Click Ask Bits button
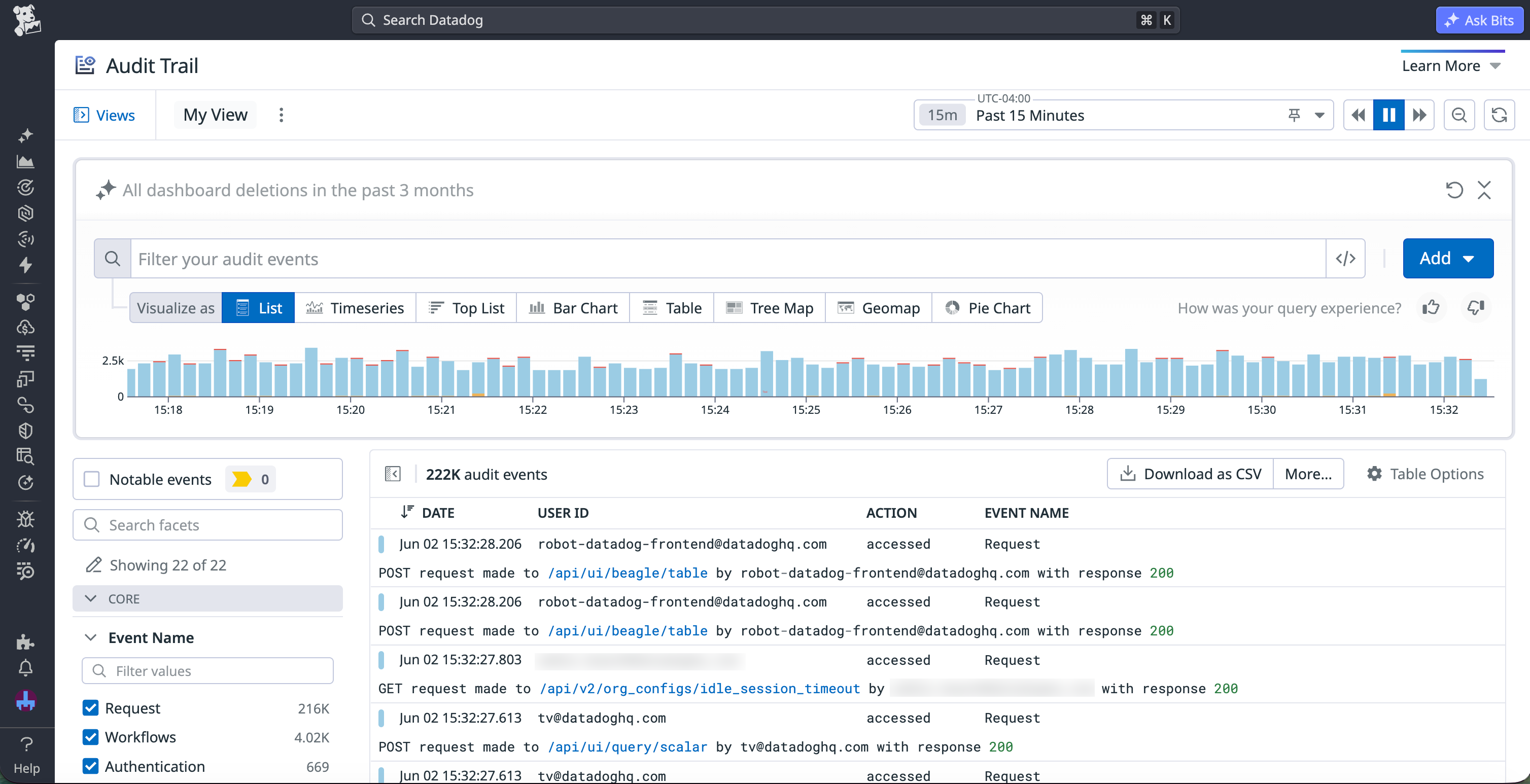Viewport: 1530px width, 784px height. click(1479, 20)
